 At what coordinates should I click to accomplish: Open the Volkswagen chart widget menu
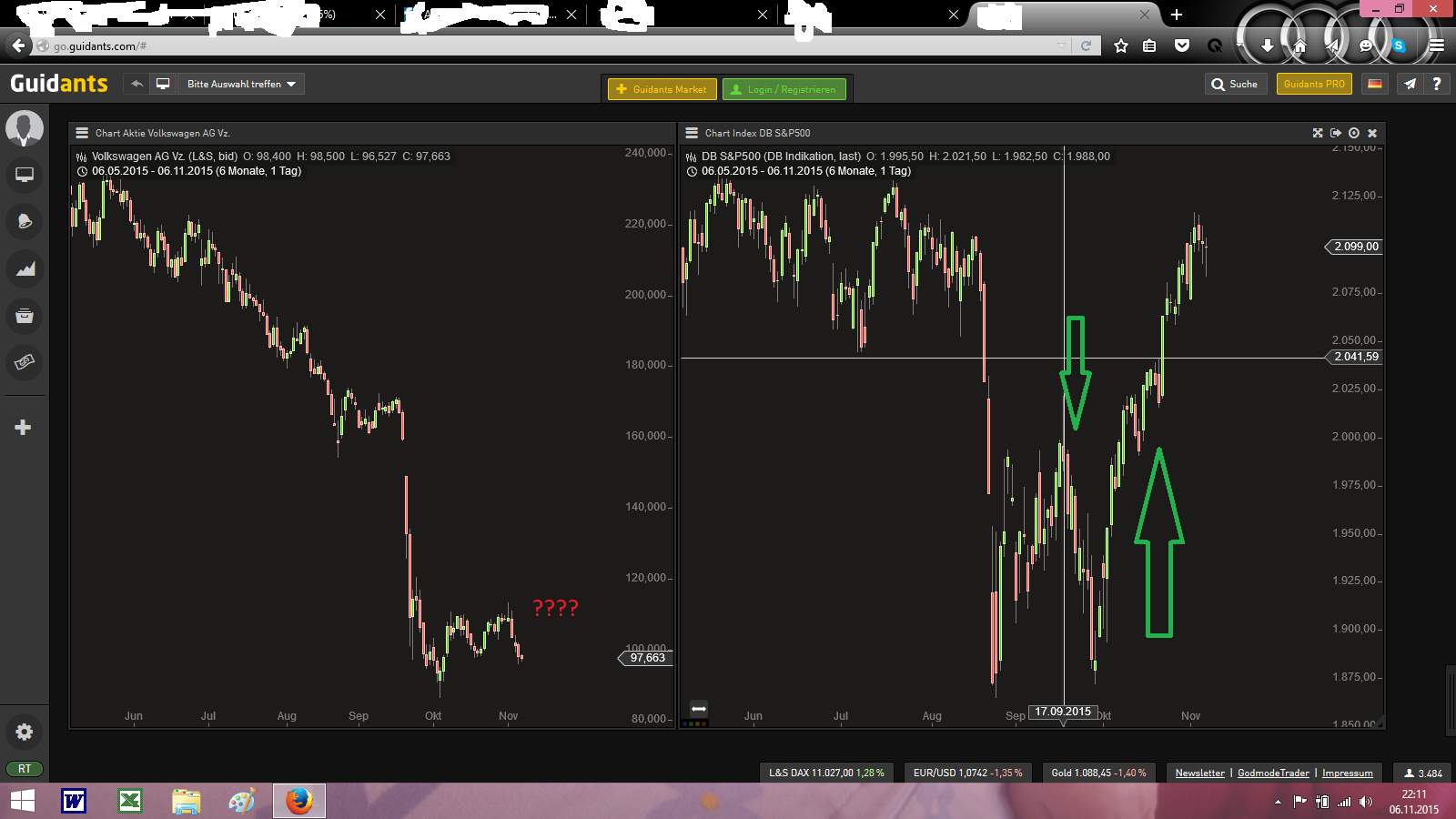click(x=82, y=133)
